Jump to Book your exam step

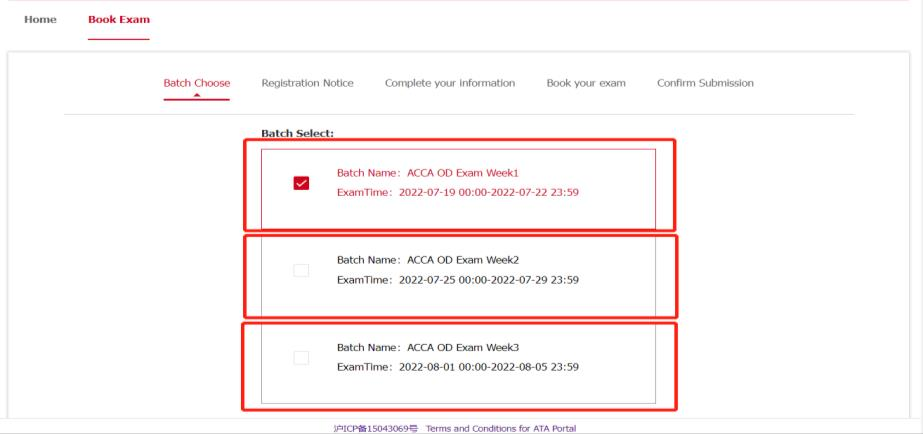tap(586, 82)
